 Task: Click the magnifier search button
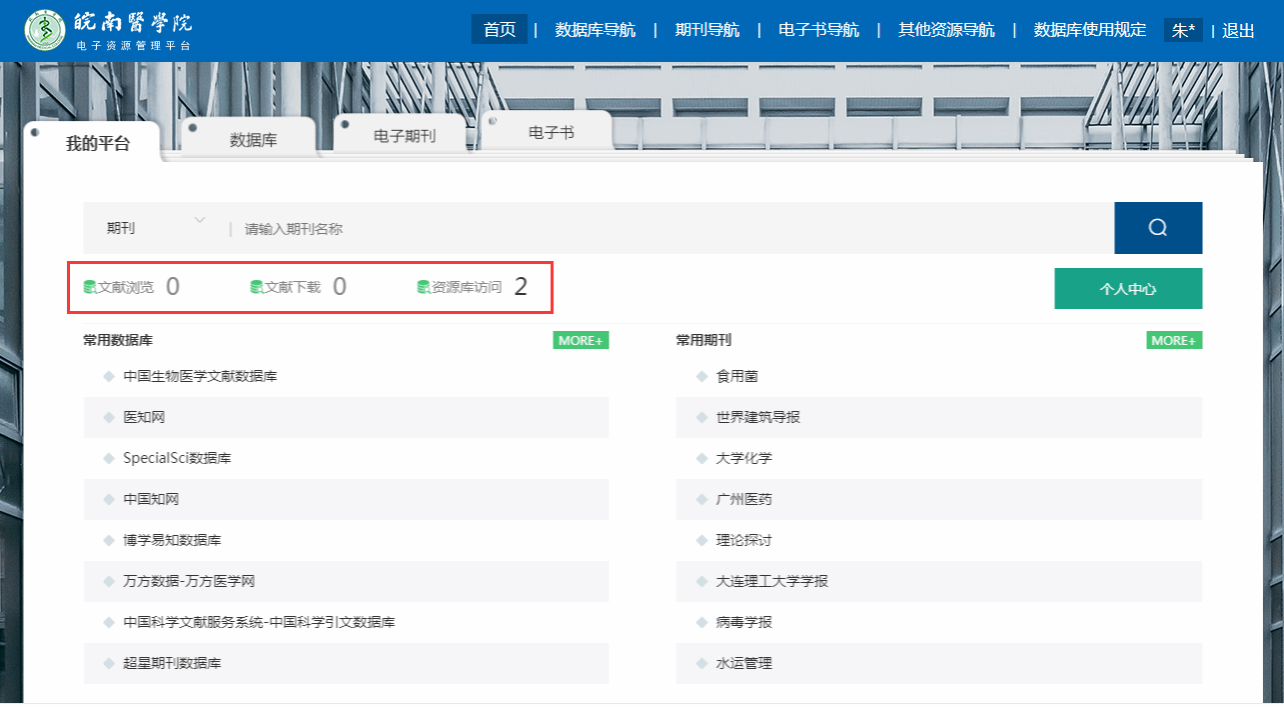point(1158,228)
